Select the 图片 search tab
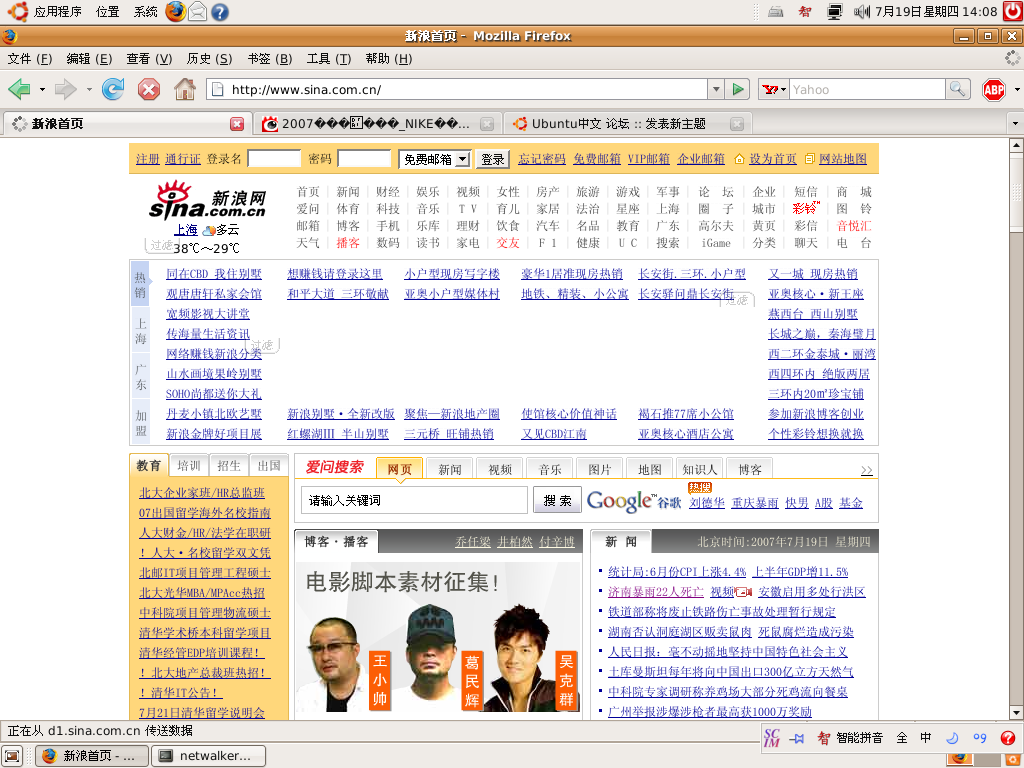 [600, 469]
